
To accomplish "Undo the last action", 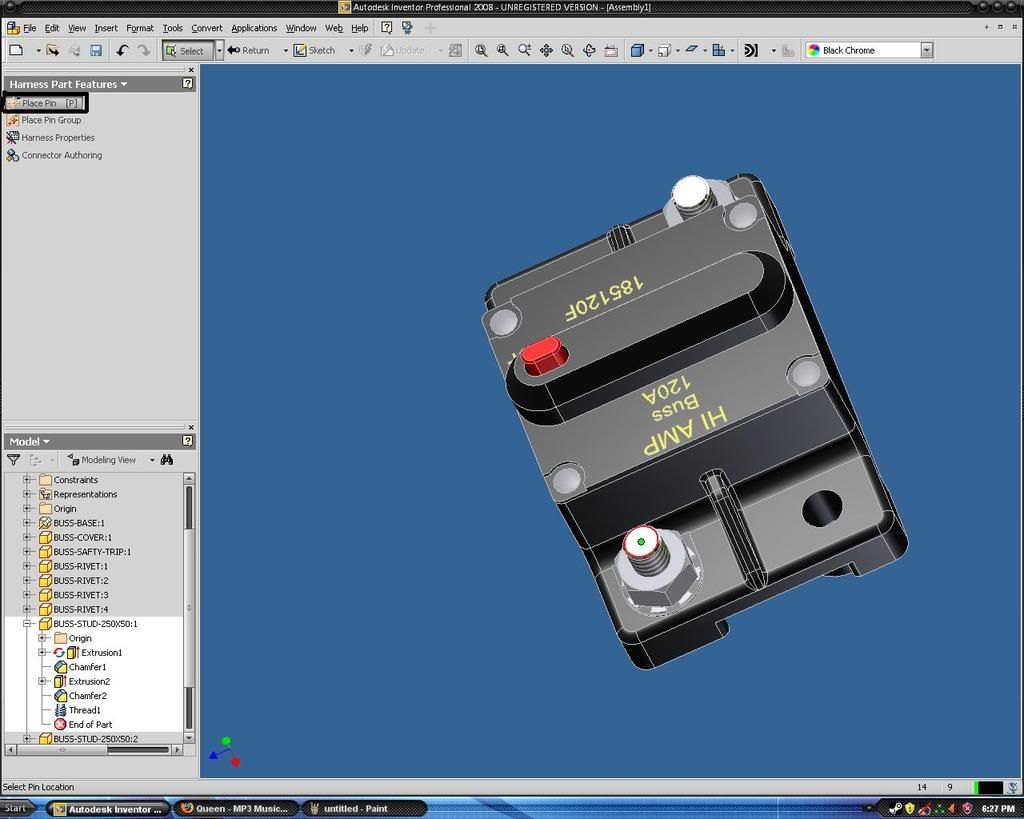I will [x=122, y=50].
